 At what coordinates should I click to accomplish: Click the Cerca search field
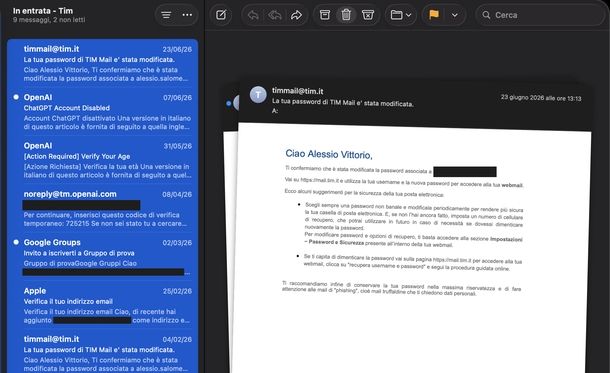tap(541, 15)
